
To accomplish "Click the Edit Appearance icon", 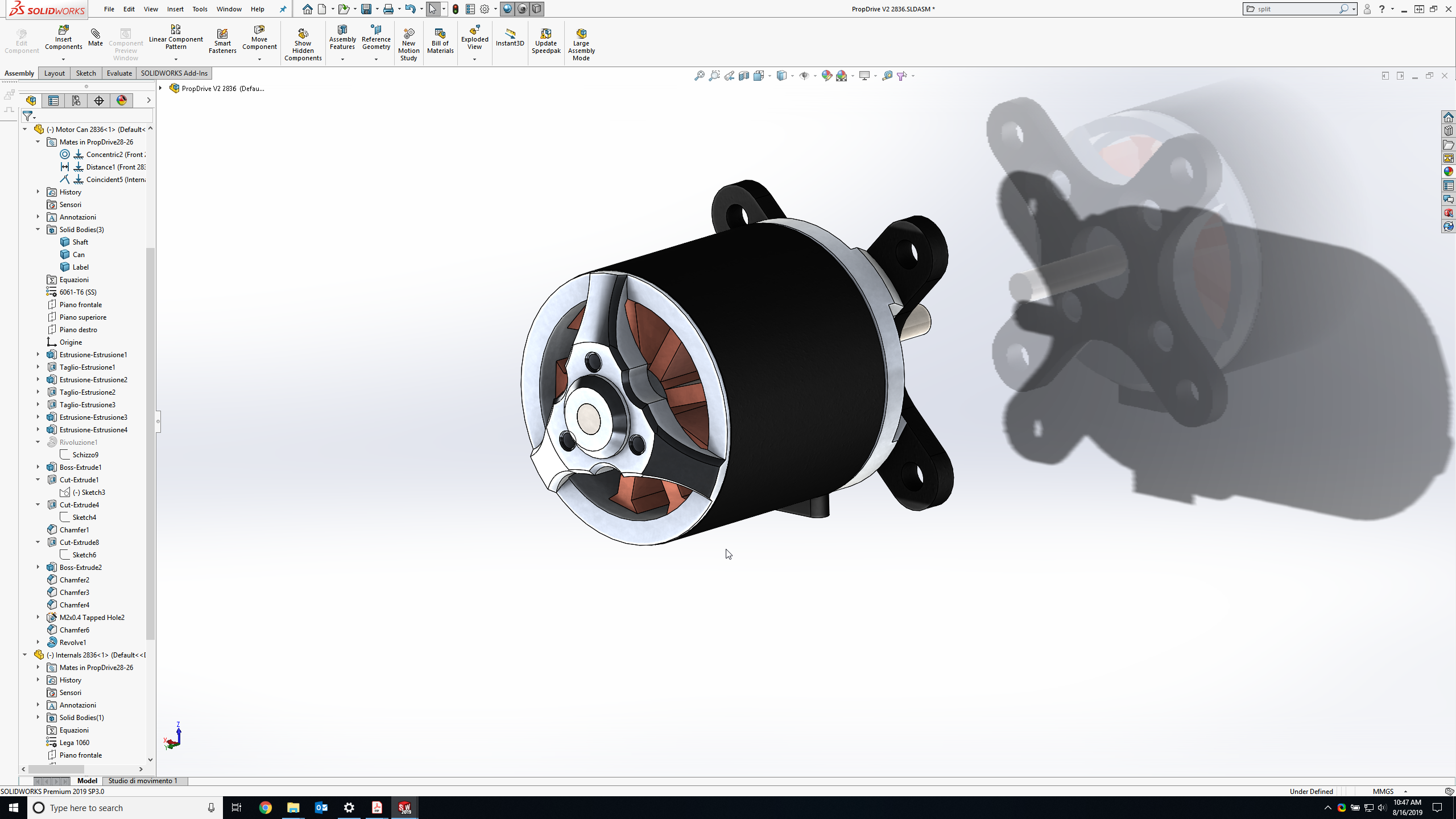I will [x=827, y=76].
